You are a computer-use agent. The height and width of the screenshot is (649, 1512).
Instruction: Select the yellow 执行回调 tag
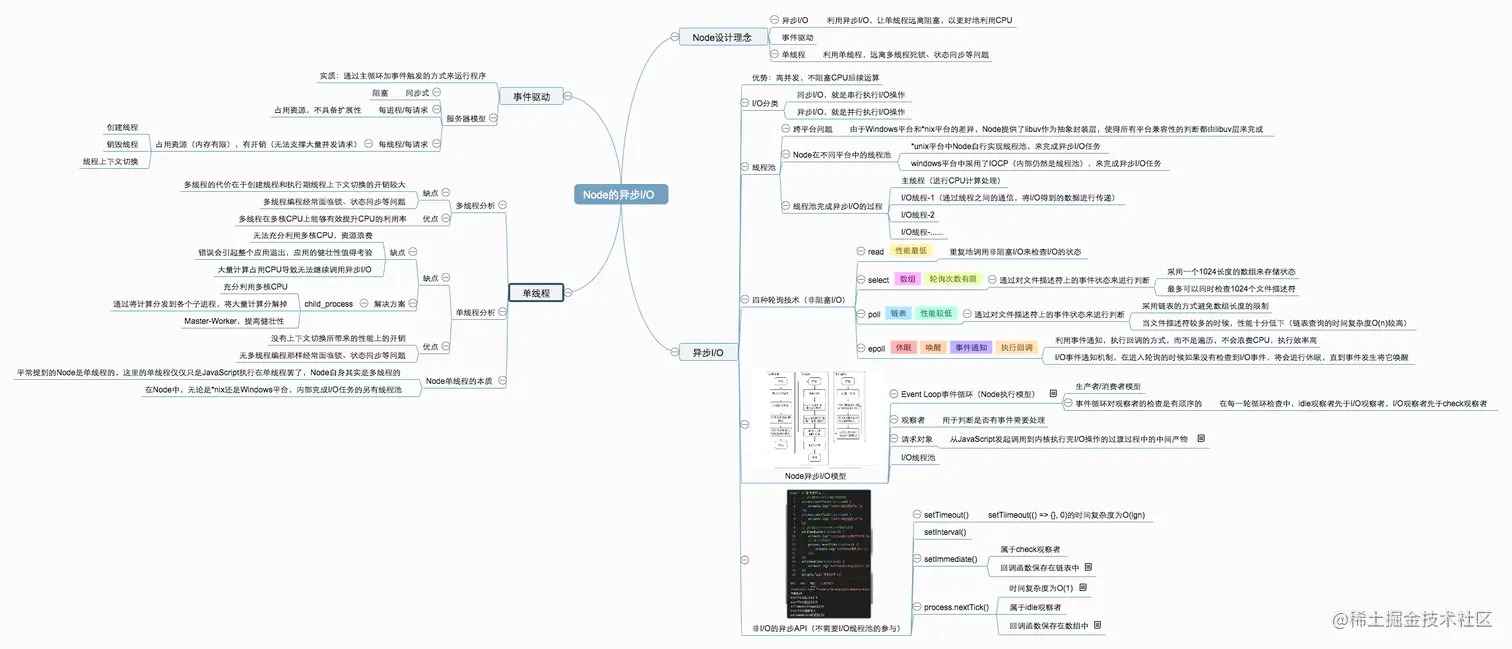[1016, 348]
